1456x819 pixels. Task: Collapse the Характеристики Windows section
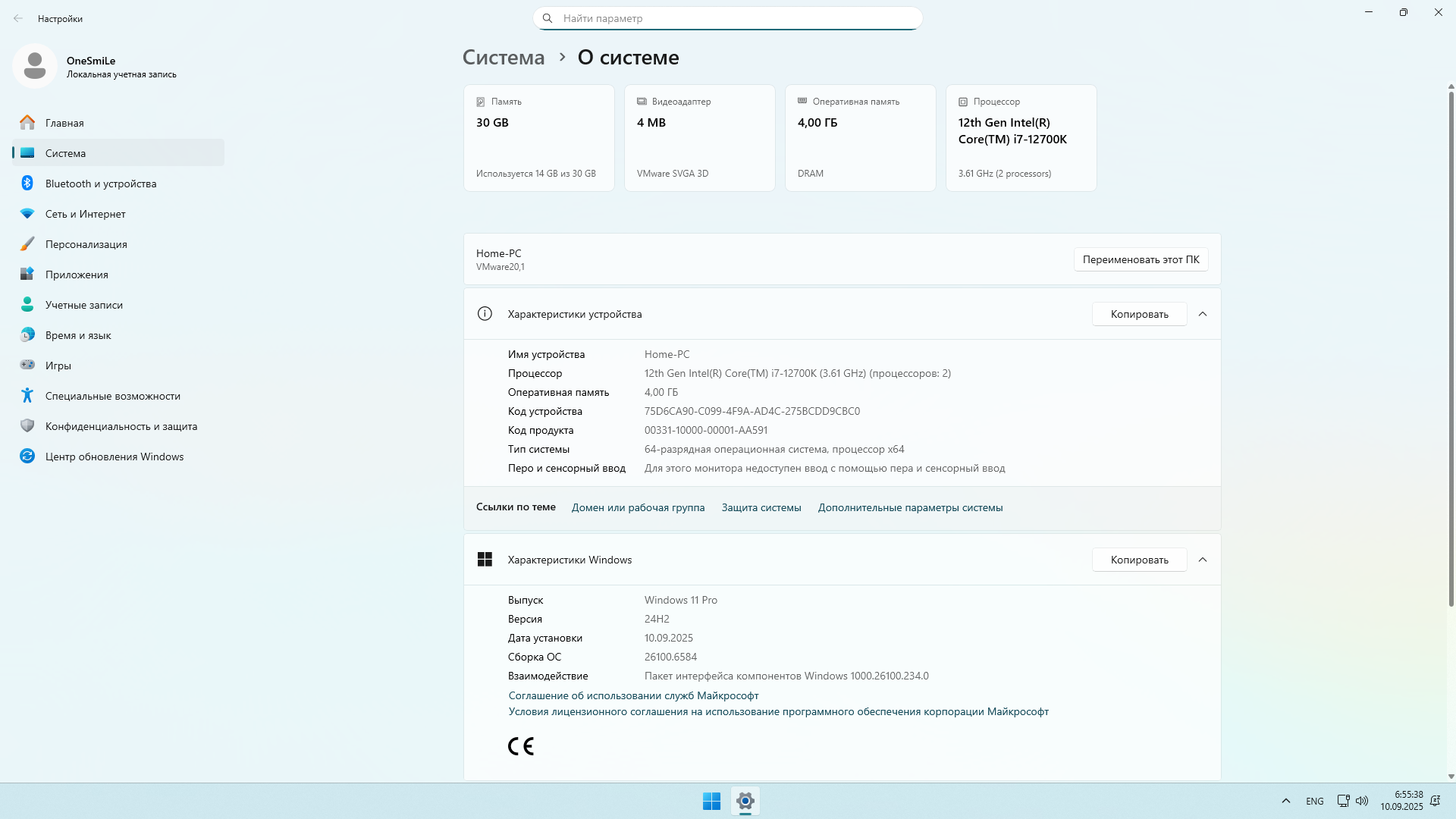(1203, 559)
